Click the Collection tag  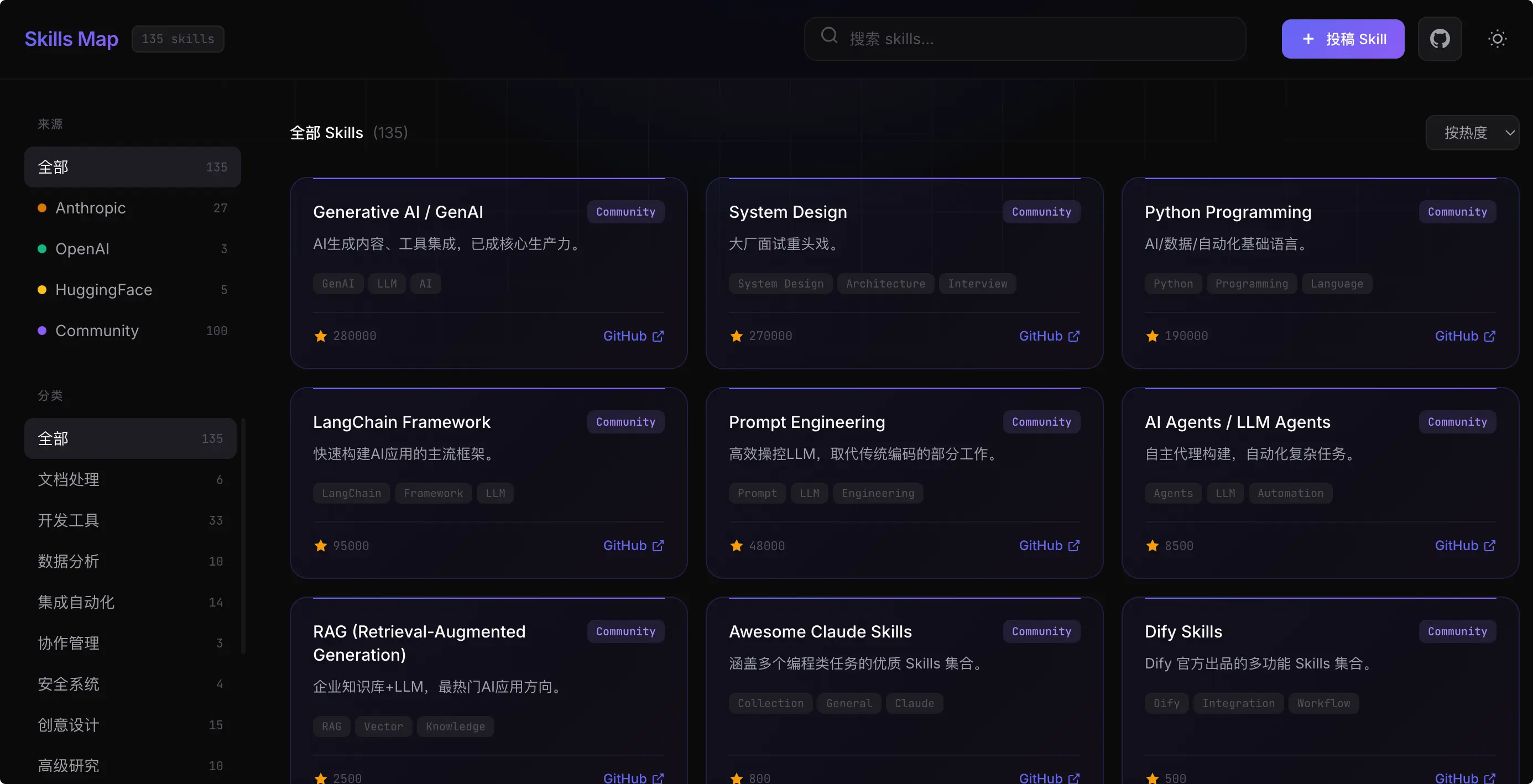[x=771, y=703]
